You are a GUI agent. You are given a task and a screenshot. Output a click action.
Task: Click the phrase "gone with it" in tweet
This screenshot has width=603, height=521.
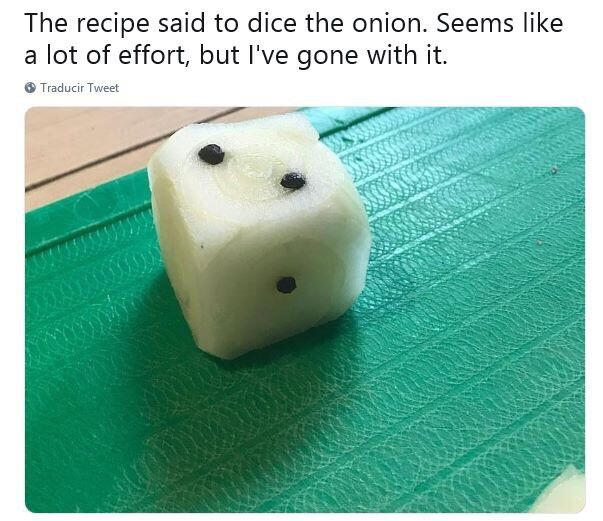[372, 56]
